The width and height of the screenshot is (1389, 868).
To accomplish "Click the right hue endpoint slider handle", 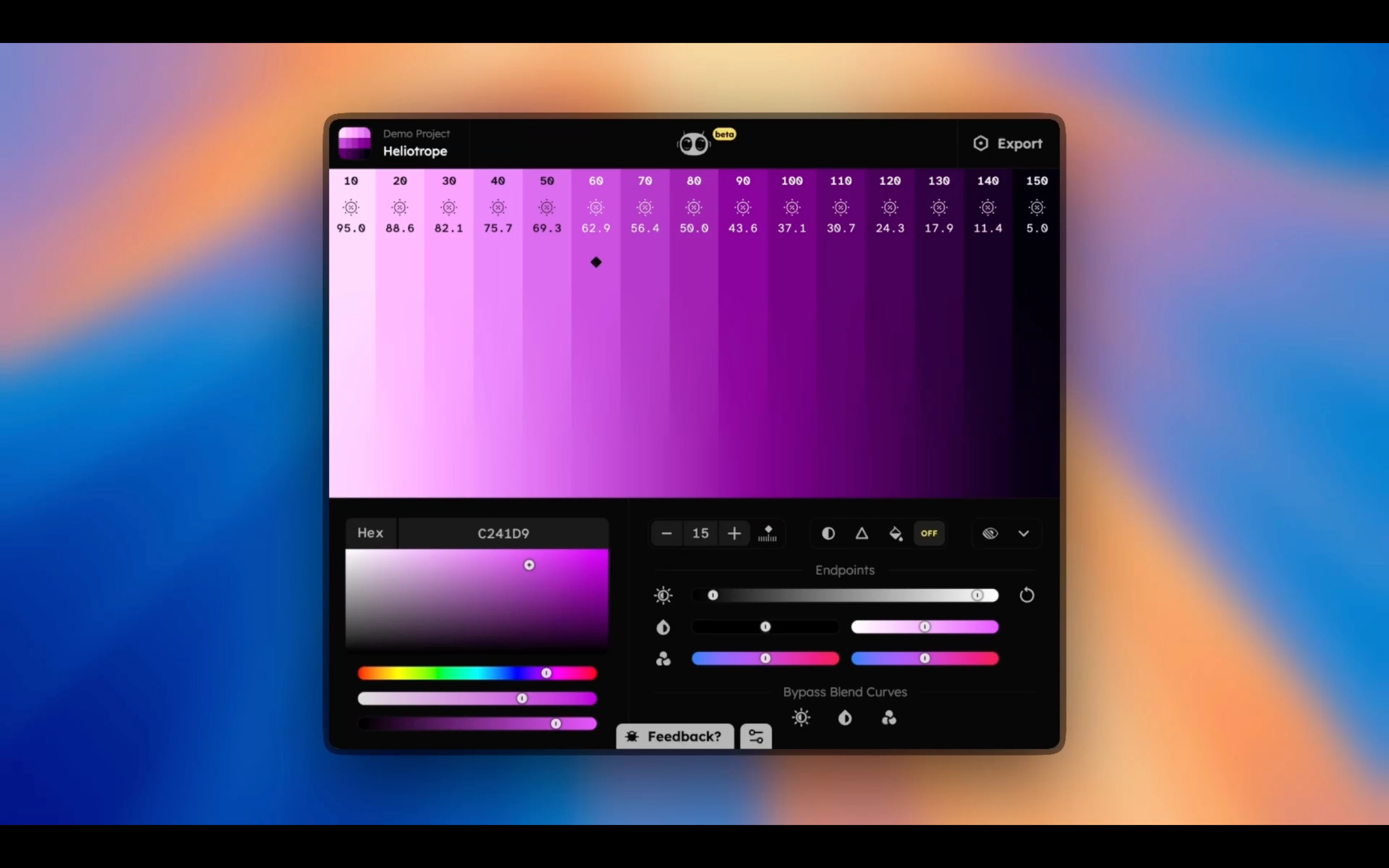I will tap(925, 658).
